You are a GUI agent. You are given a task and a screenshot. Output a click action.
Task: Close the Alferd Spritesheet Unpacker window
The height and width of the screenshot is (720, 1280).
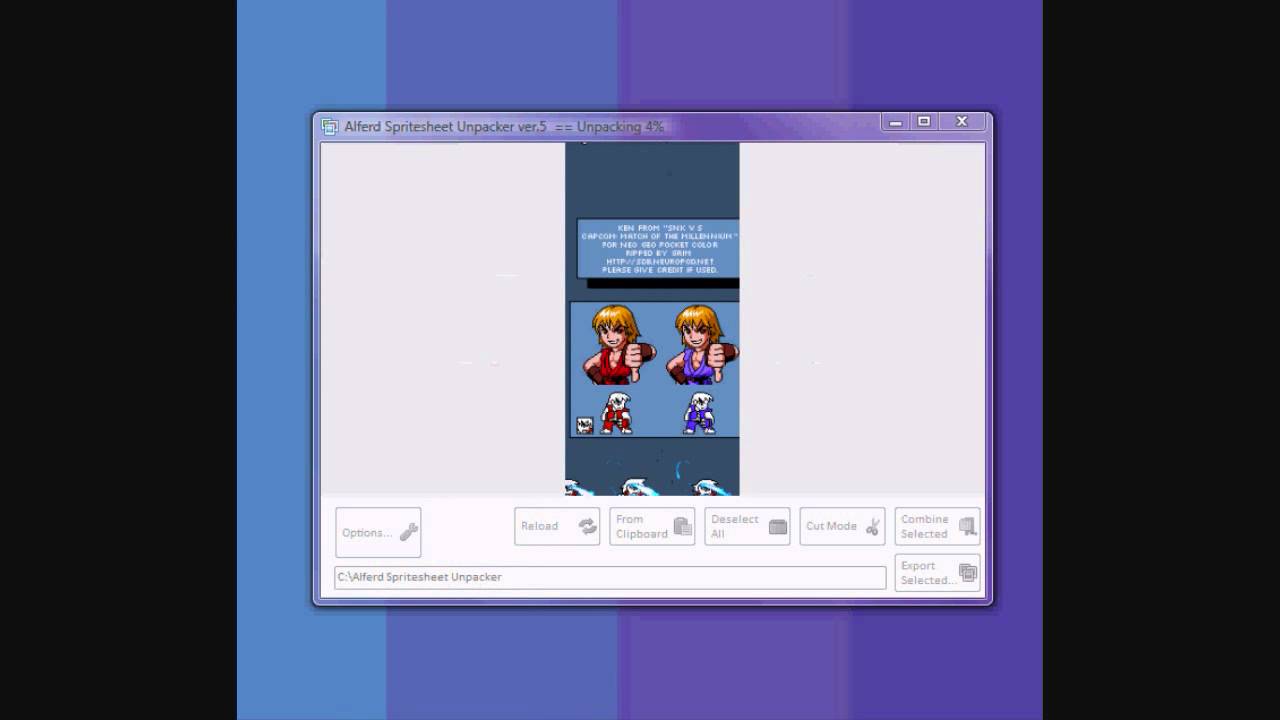(962, 122)
